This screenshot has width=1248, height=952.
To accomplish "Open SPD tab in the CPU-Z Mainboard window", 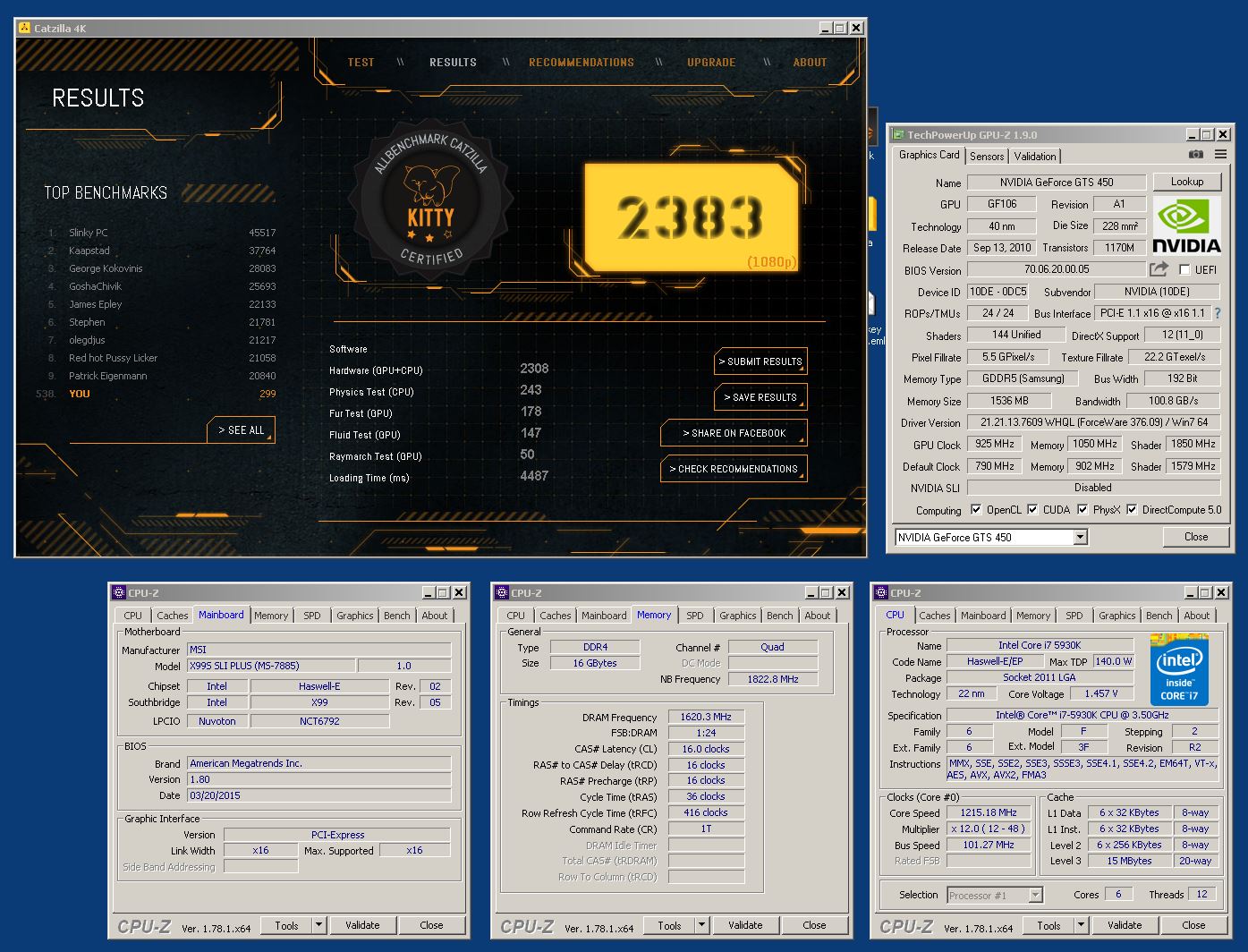I will [311, 616].
